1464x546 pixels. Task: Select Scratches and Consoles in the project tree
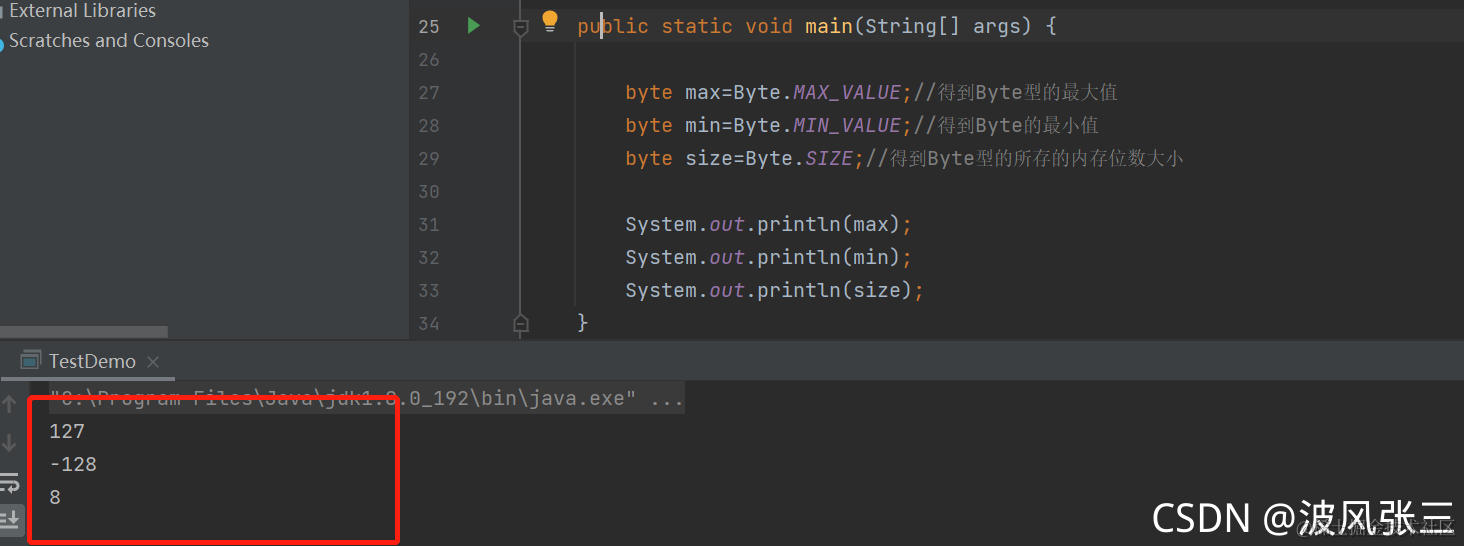[109, 41]
